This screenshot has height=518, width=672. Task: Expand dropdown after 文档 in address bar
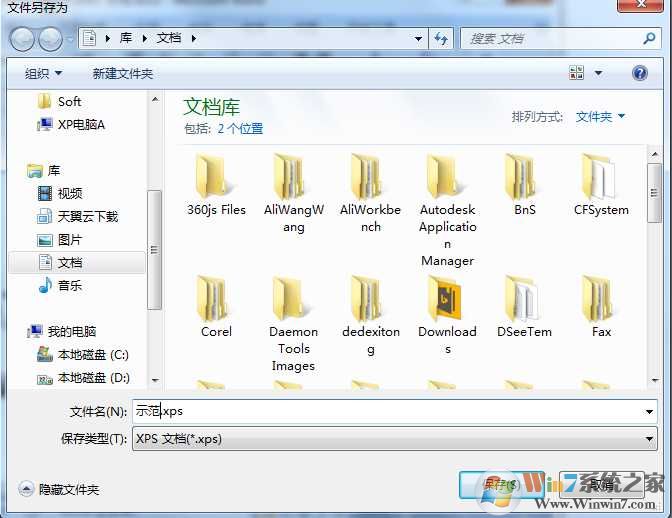pos(194,39)
